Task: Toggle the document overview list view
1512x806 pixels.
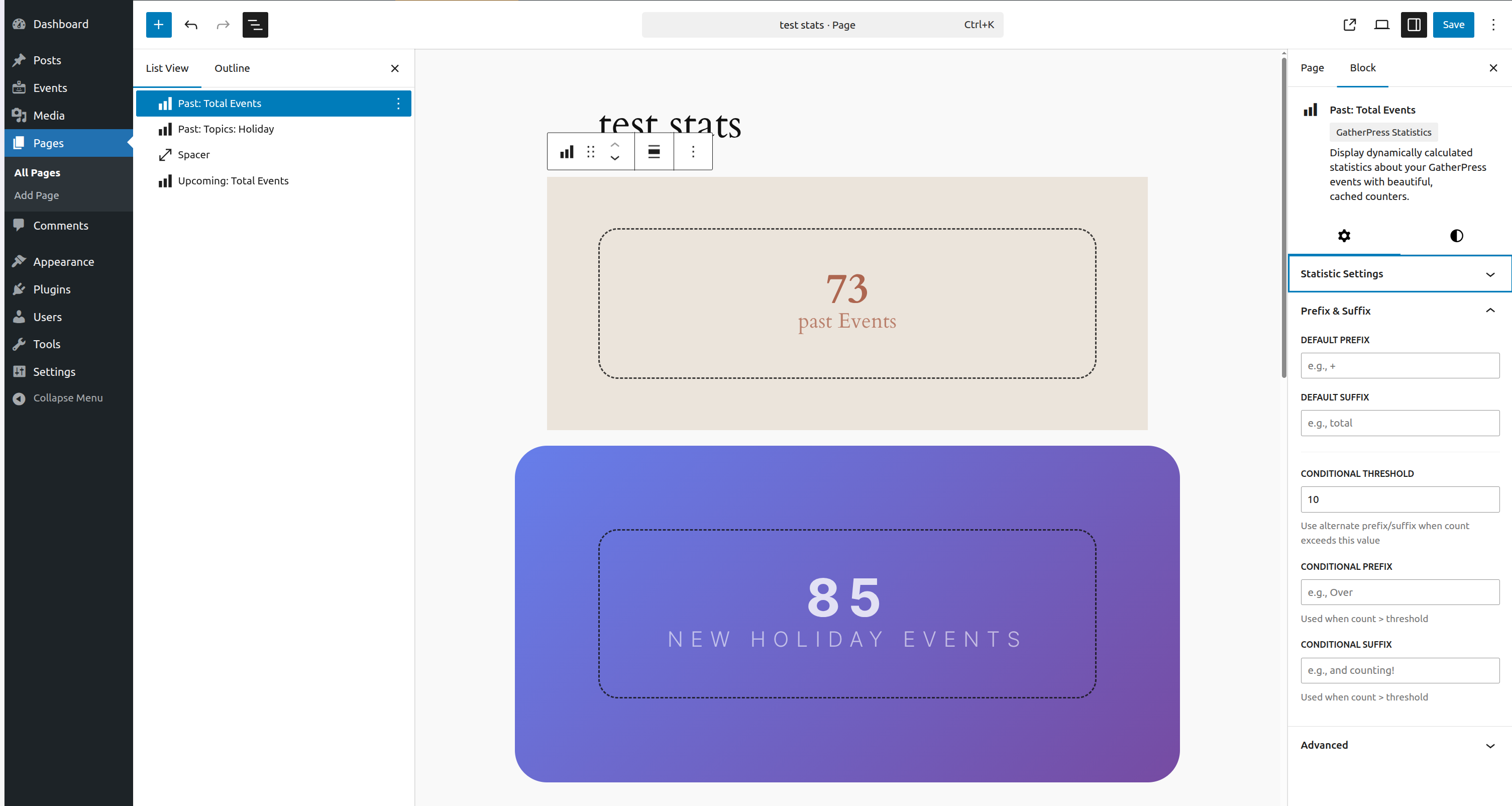Action: coord(255,25)
